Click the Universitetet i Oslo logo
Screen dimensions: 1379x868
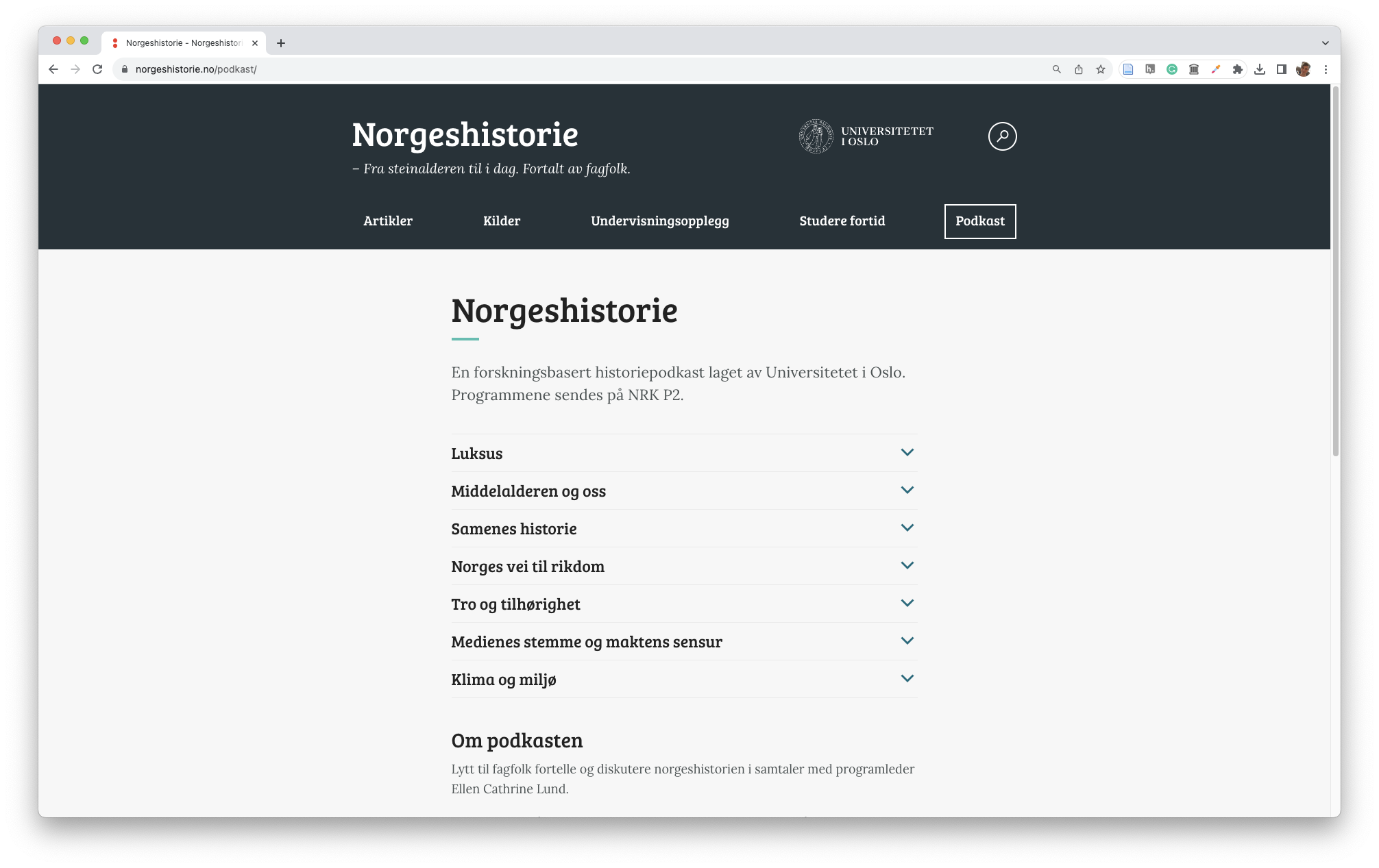pyautogui.click(x=866, y=136)
